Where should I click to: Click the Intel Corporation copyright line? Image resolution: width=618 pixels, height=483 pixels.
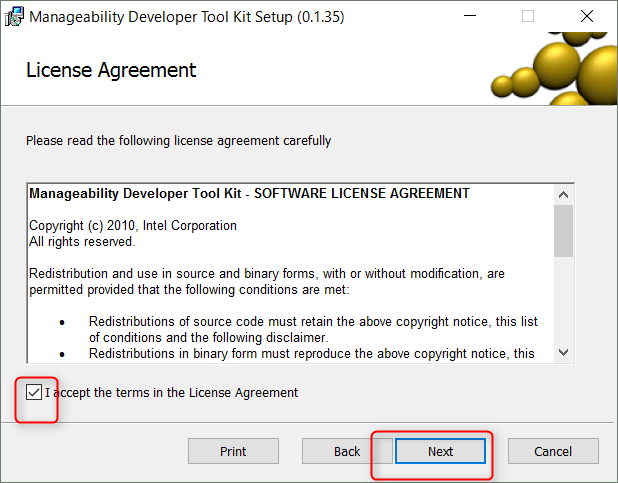pos(133,226)
